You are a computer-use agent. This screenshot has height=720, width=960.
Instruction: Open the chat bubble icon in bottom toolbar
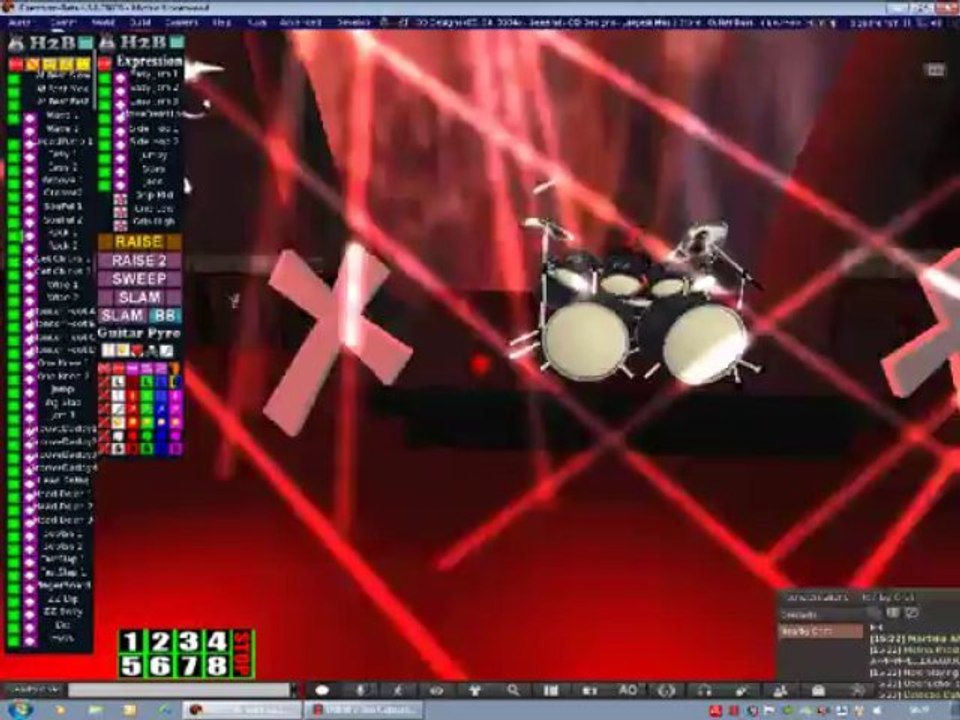coord(323,691)
